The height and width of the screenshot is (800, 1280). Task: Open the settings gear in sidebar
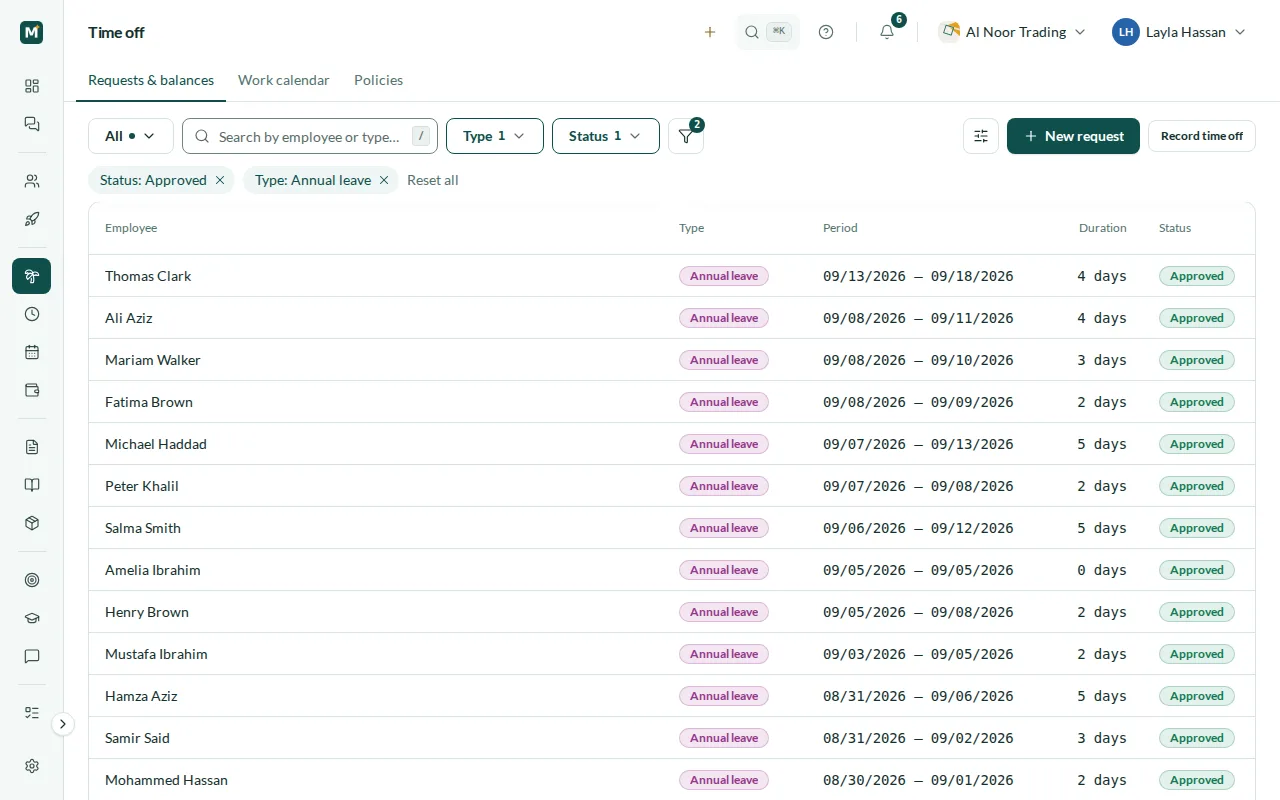32,766
